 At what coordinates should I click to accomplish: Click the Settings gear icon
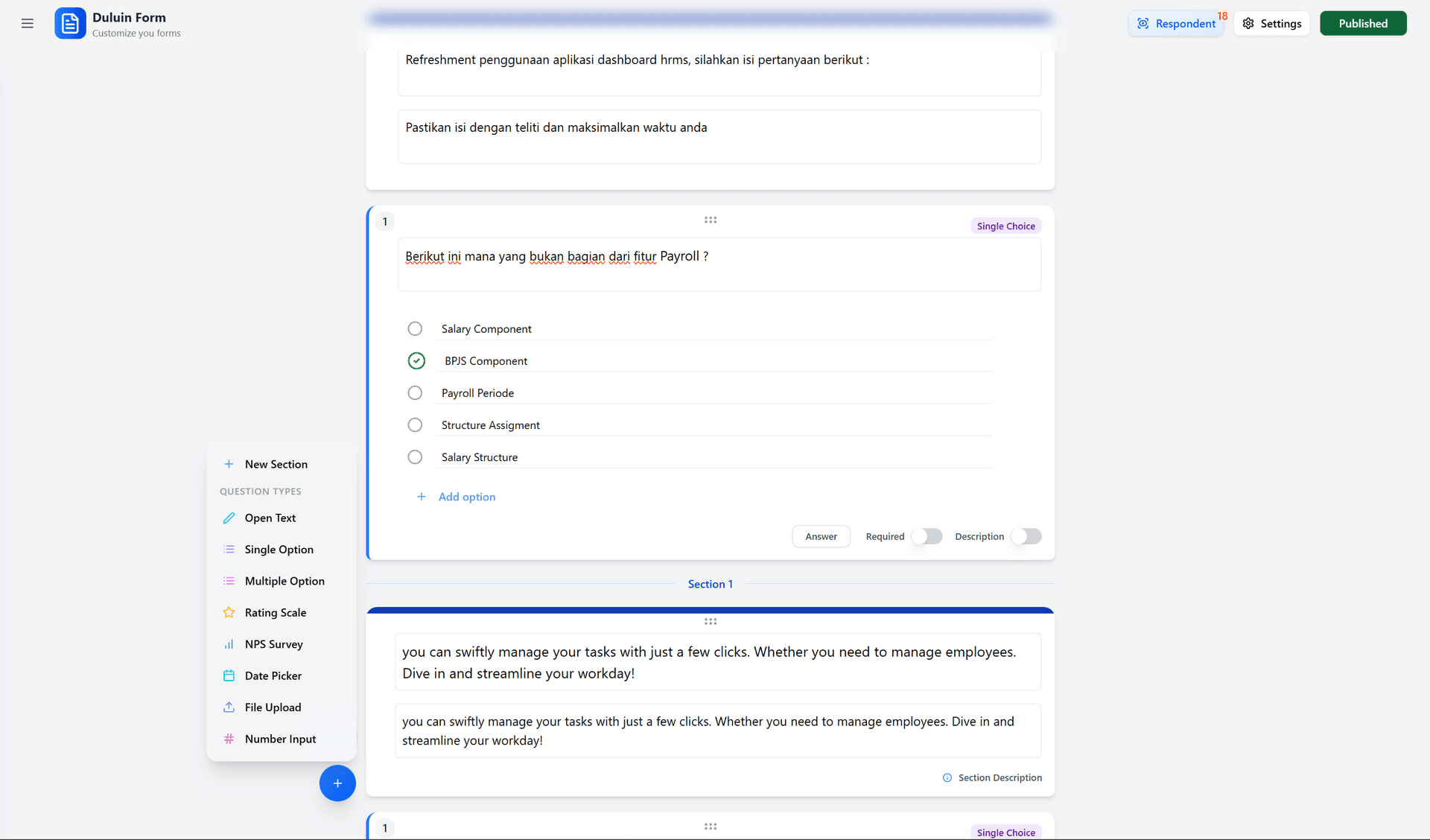[x=1248, y=24]
